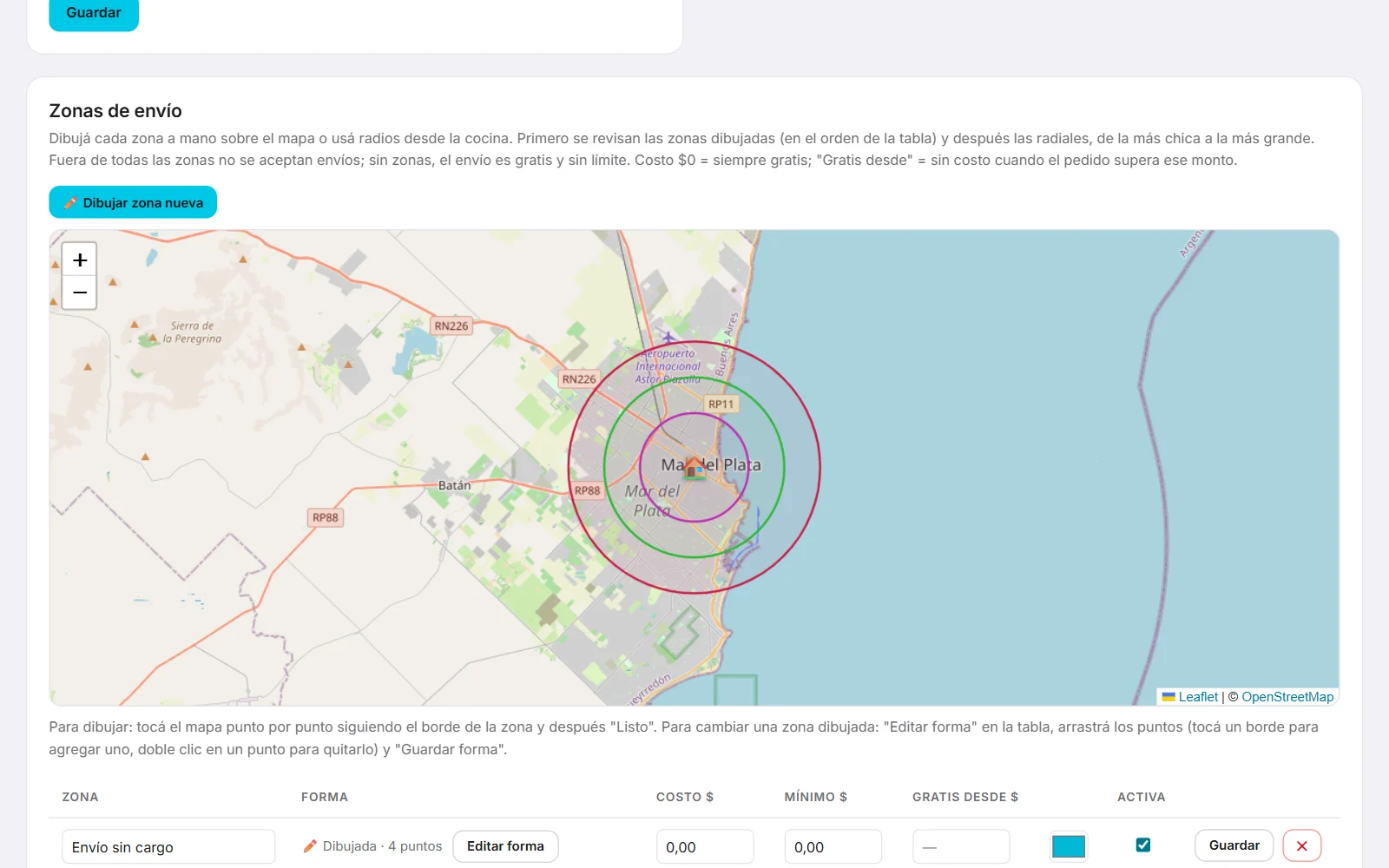
Task: Click the pencil icon beside Dibujada
Action: pos(310,845)
